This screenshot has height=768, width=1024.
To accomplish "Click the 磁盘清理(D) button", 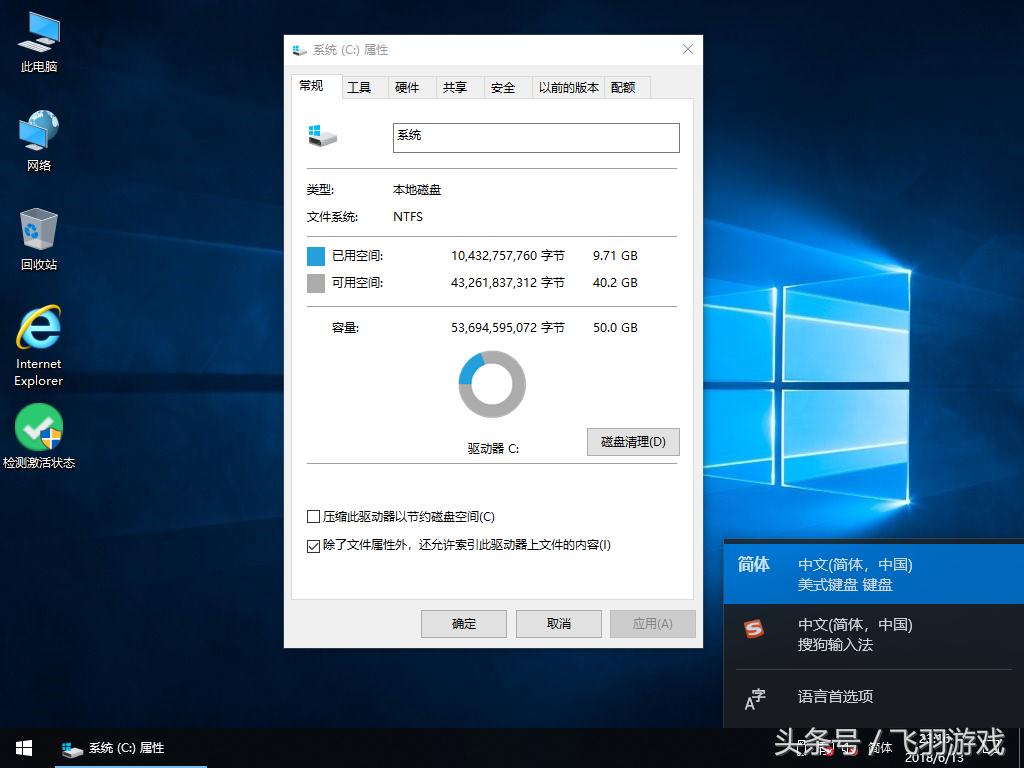I will [x=632, y=442].
